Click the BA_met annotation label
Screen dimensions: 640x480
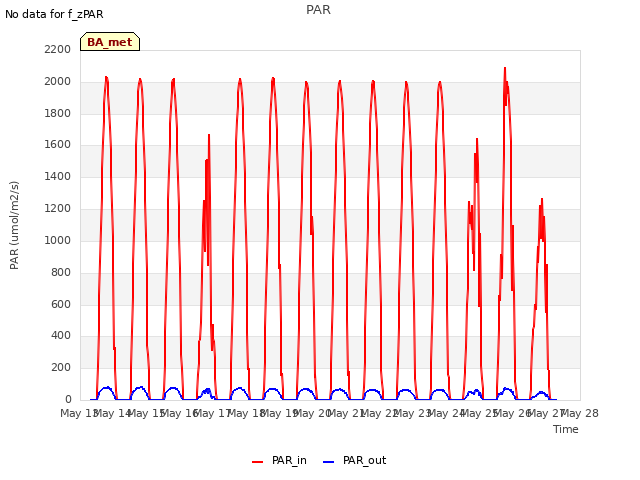tap(110, 42)
